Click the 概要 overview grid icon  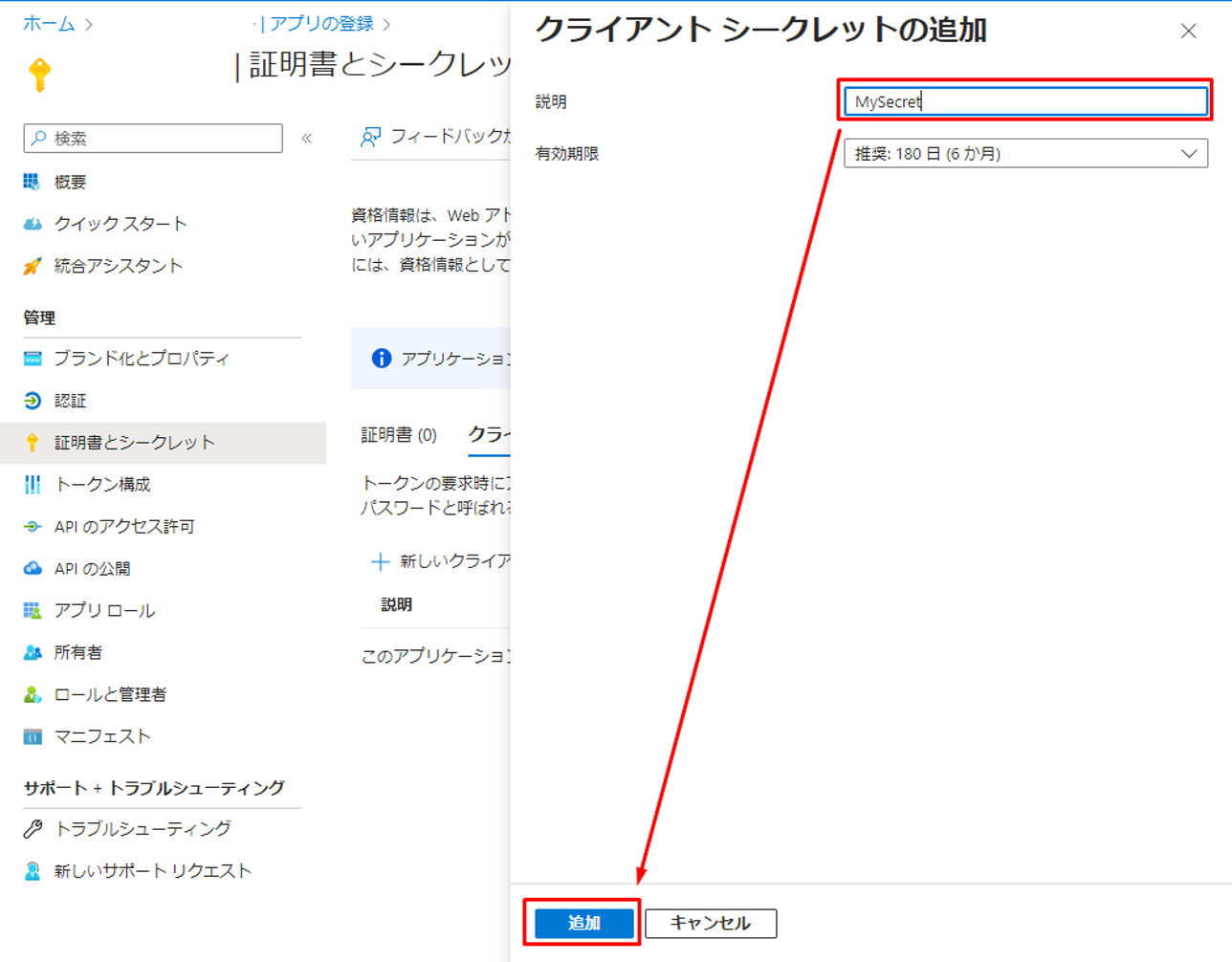tap(33, 182)
